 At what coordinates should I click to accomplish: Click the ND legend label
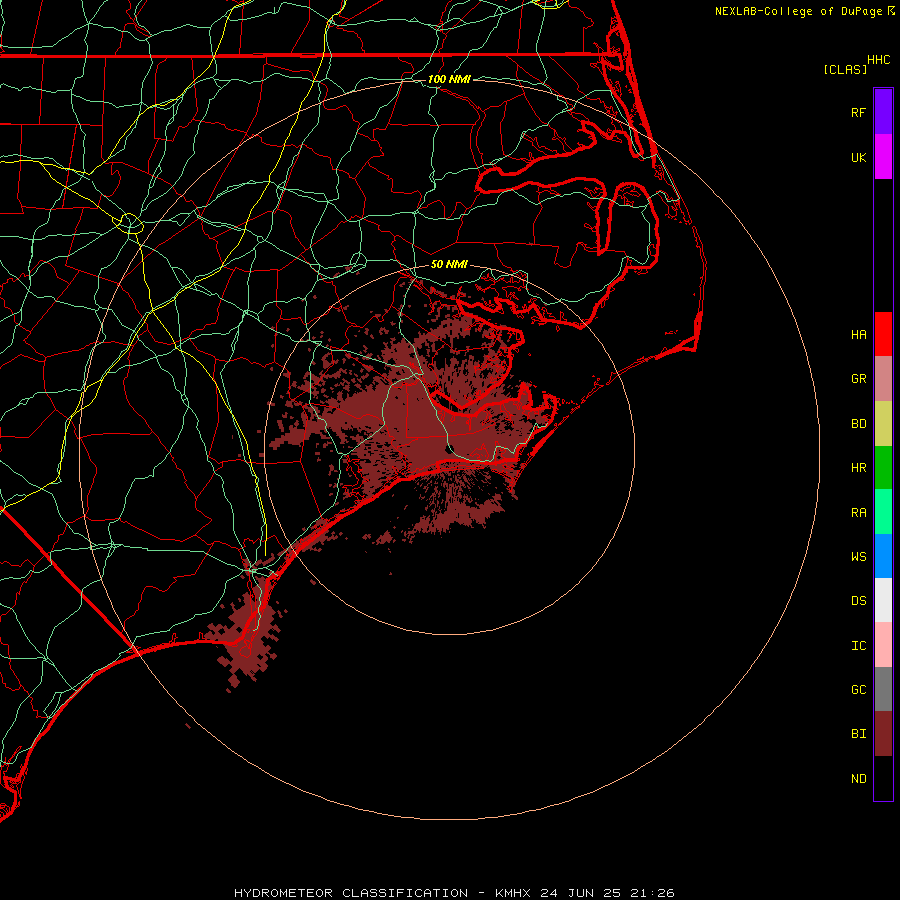click(x=858, y=779)
